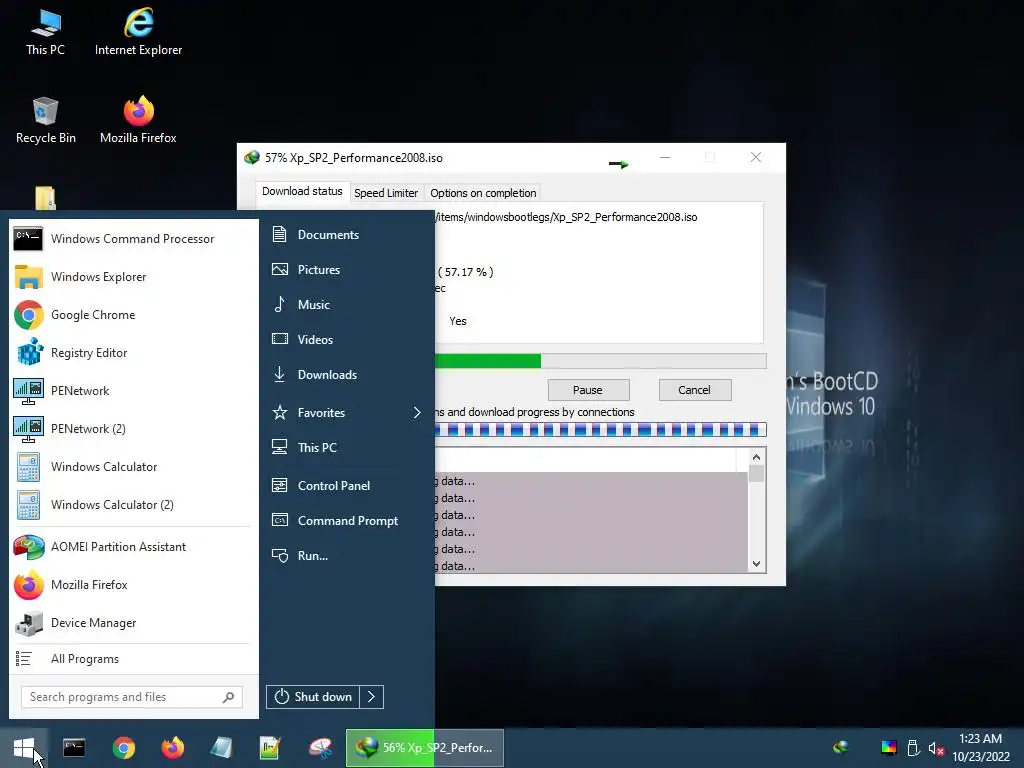Open This PC desktop icon
The image size is (1024, 768).
click(x=45, y=32)
